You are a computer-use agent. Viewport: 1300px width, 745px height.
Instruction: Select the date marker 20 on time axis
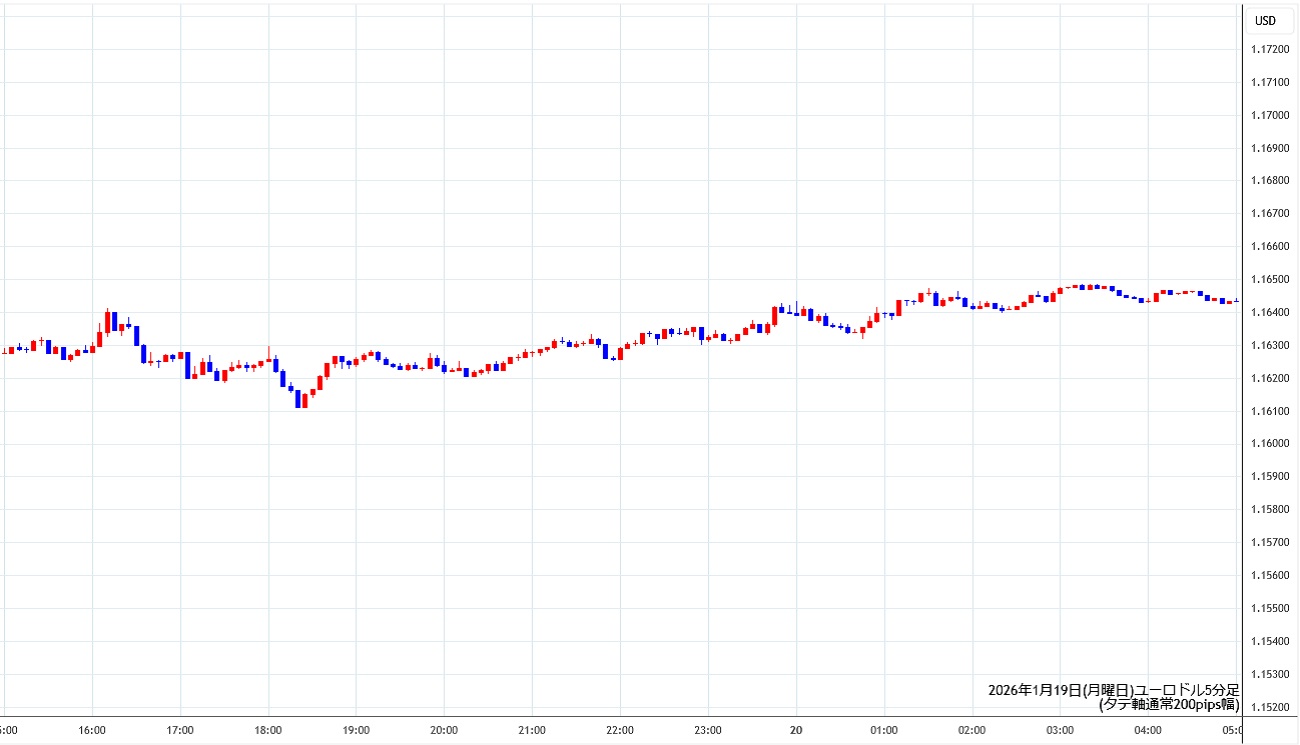pos(796,730)
